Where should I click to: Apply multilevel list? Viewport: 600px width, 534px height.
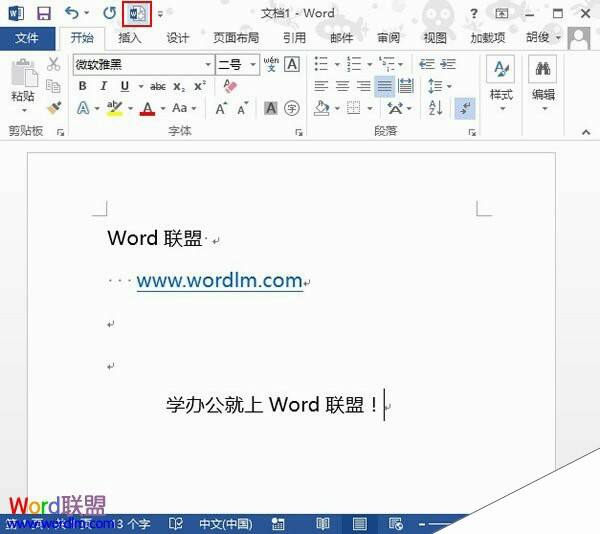tap(386, 64)
